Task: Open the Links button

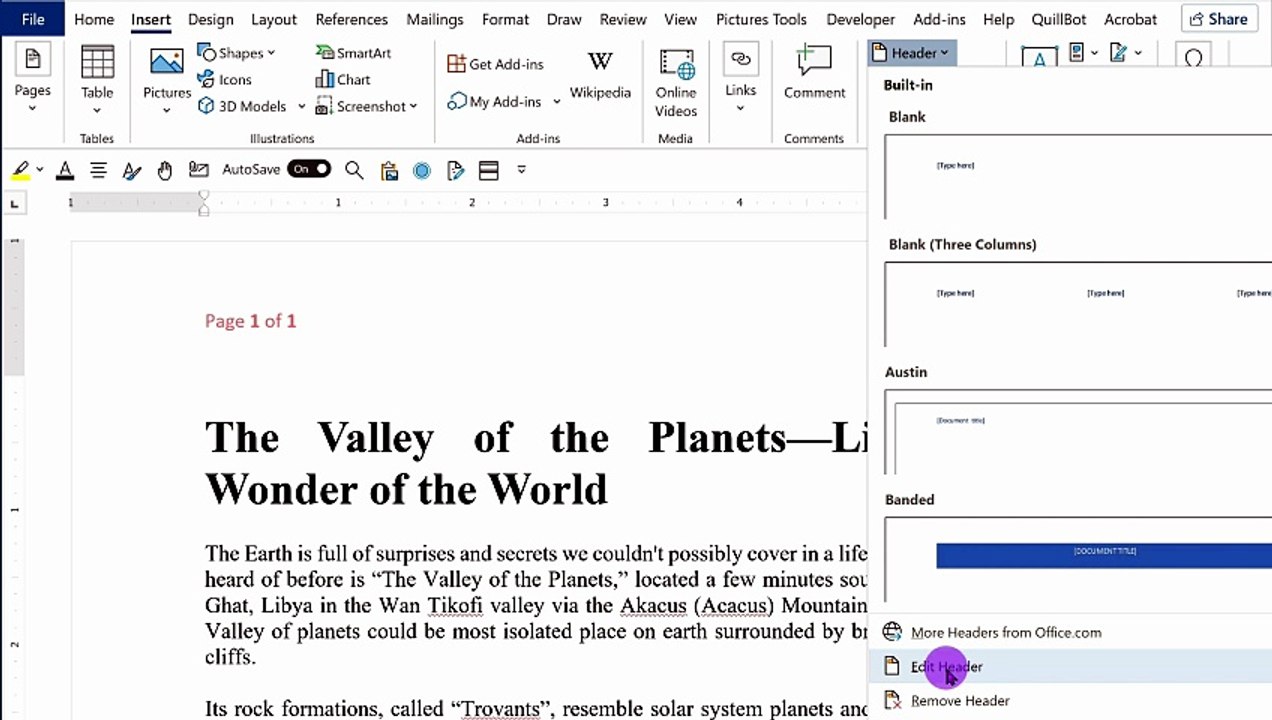Action: tap(740, 78)
